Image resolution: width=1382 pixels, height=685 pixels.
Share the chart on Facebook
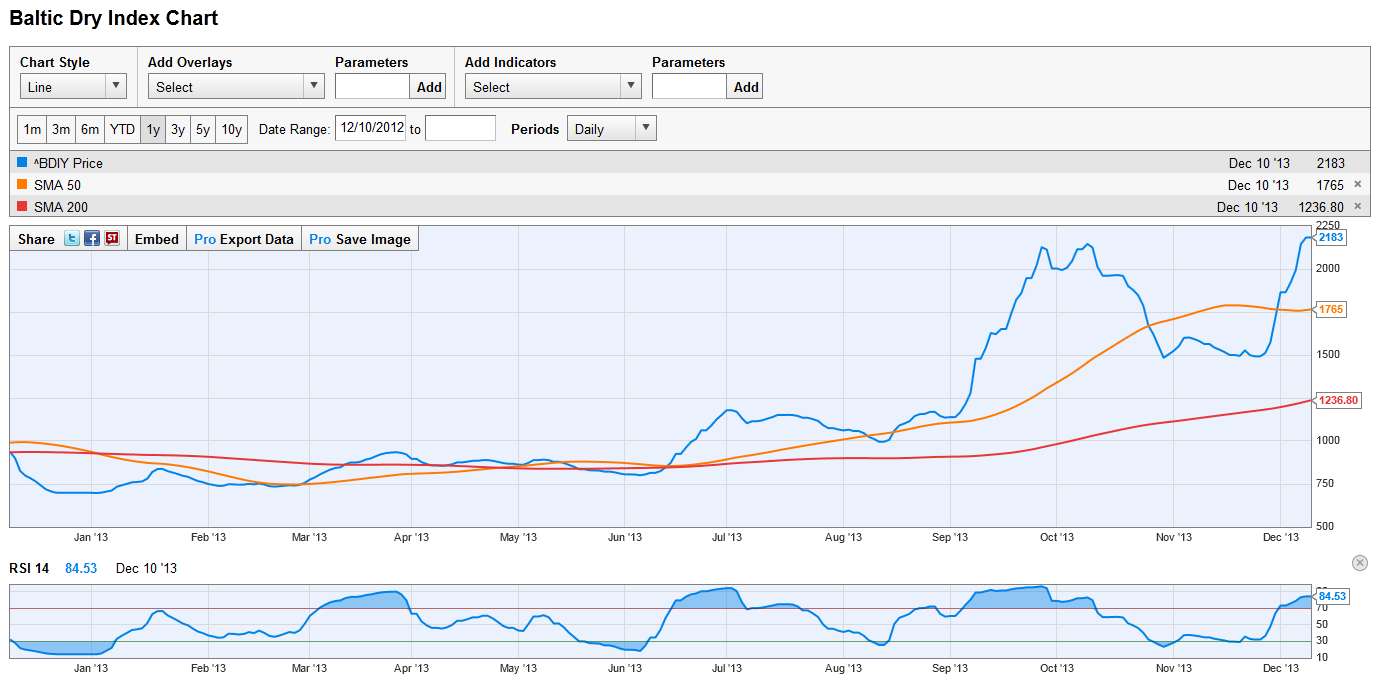click(92, 239)
